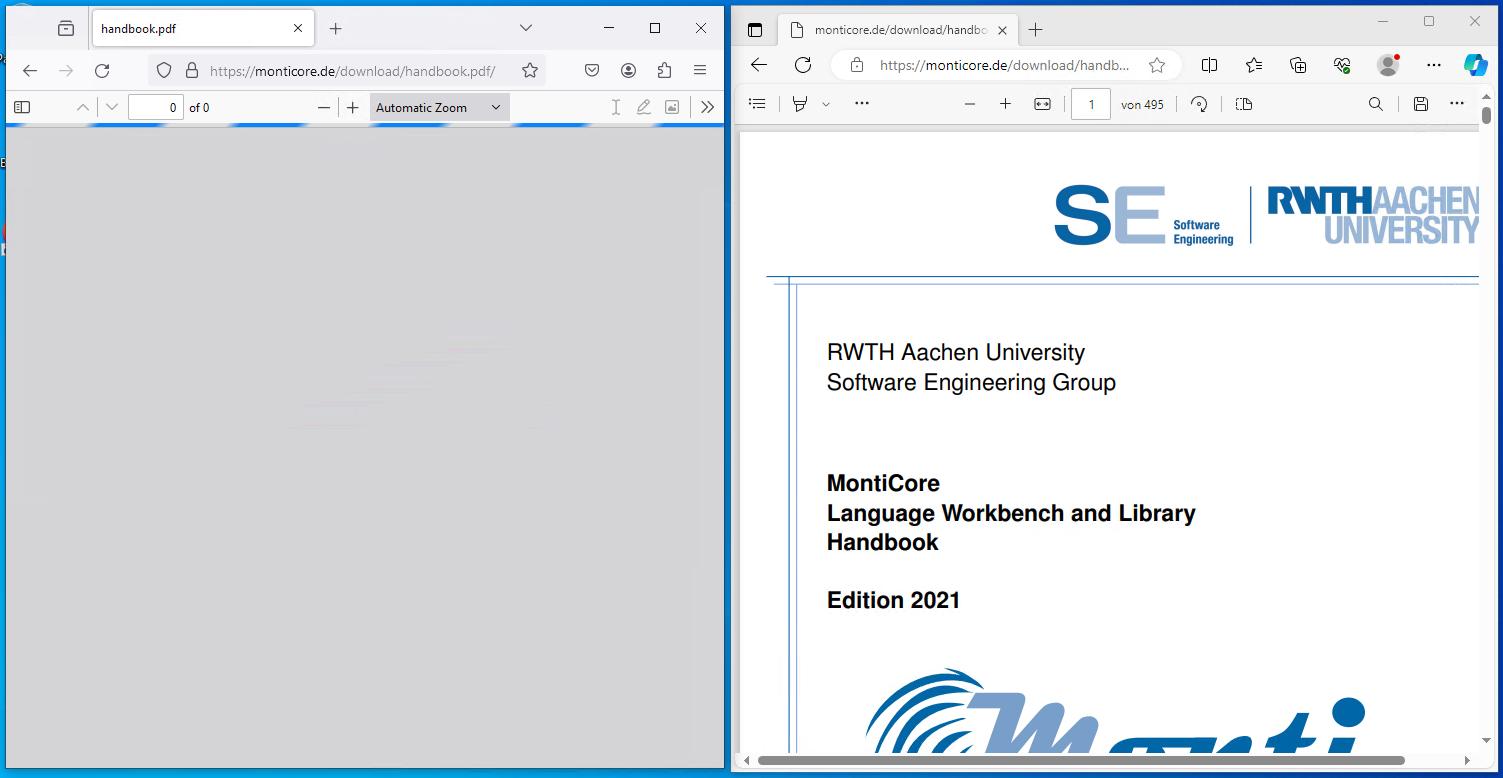
Task: Click Edge vertical scrollbar thumb
Action: (x=1487, y=115)
